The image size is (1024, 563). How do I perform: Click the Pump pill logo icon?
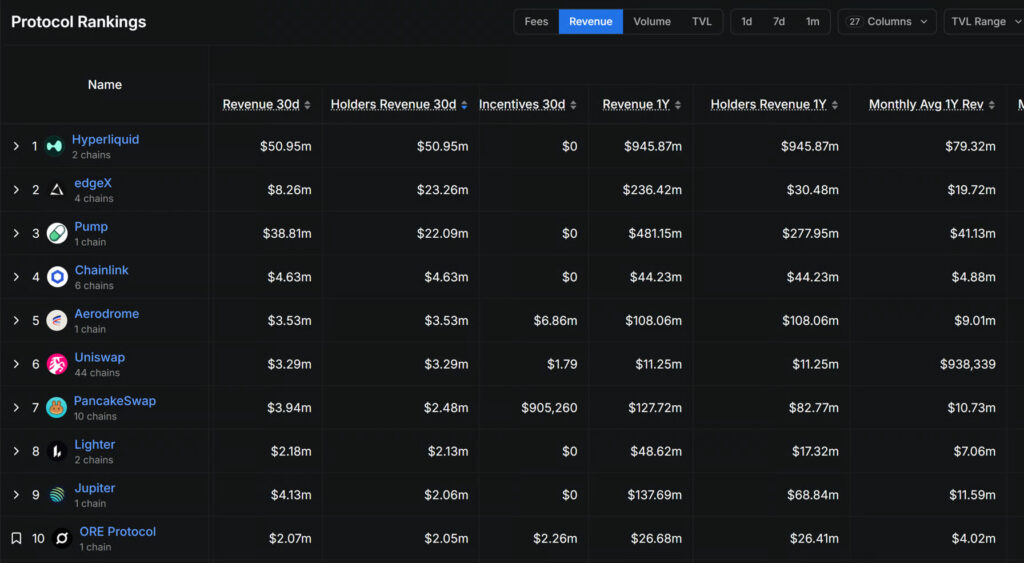[57, 233]
